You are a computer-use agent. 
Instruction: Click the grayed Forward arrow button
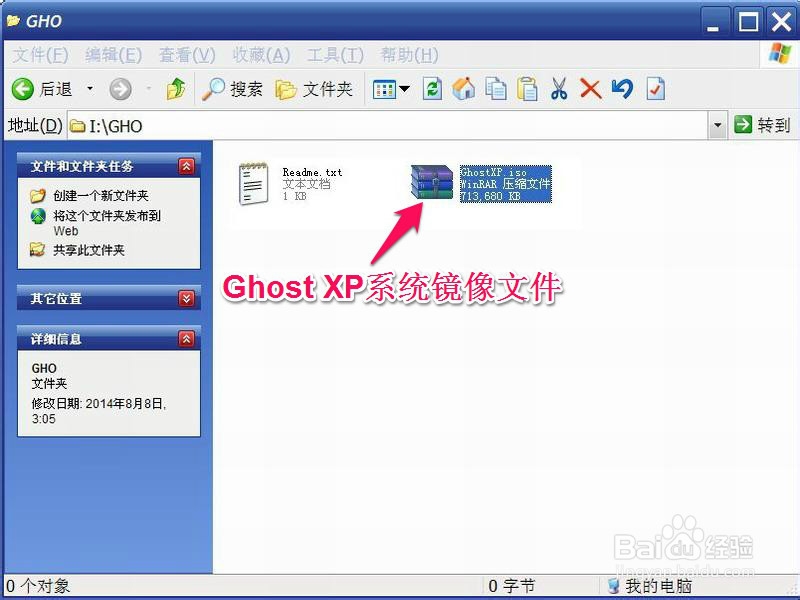coord(120,89)
